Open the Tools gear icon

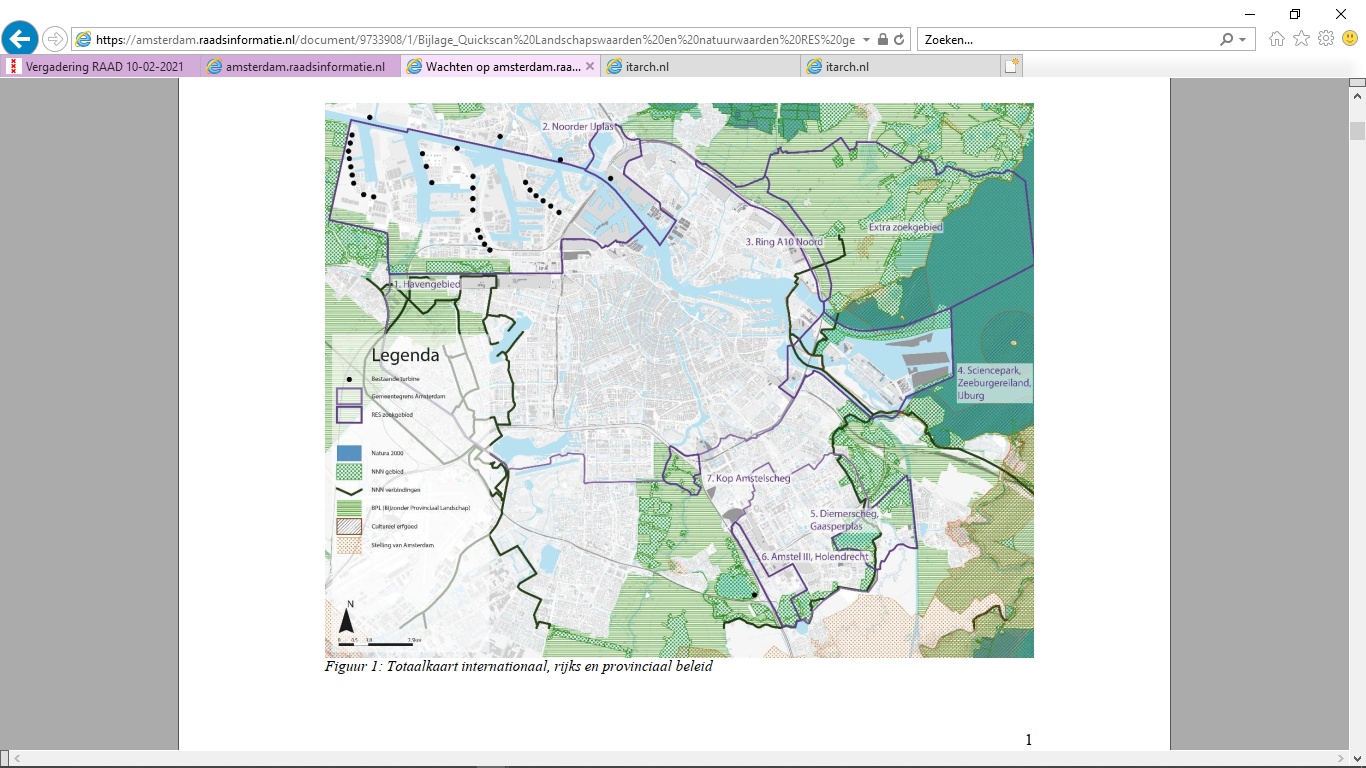pos(1326,39)
